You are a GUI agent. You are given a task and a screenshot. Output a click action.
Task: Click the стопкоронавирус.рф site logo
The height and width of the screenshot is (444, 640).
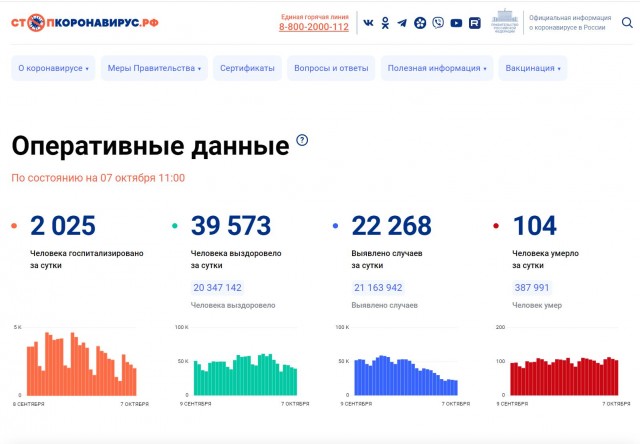click(x=84, y=22)
